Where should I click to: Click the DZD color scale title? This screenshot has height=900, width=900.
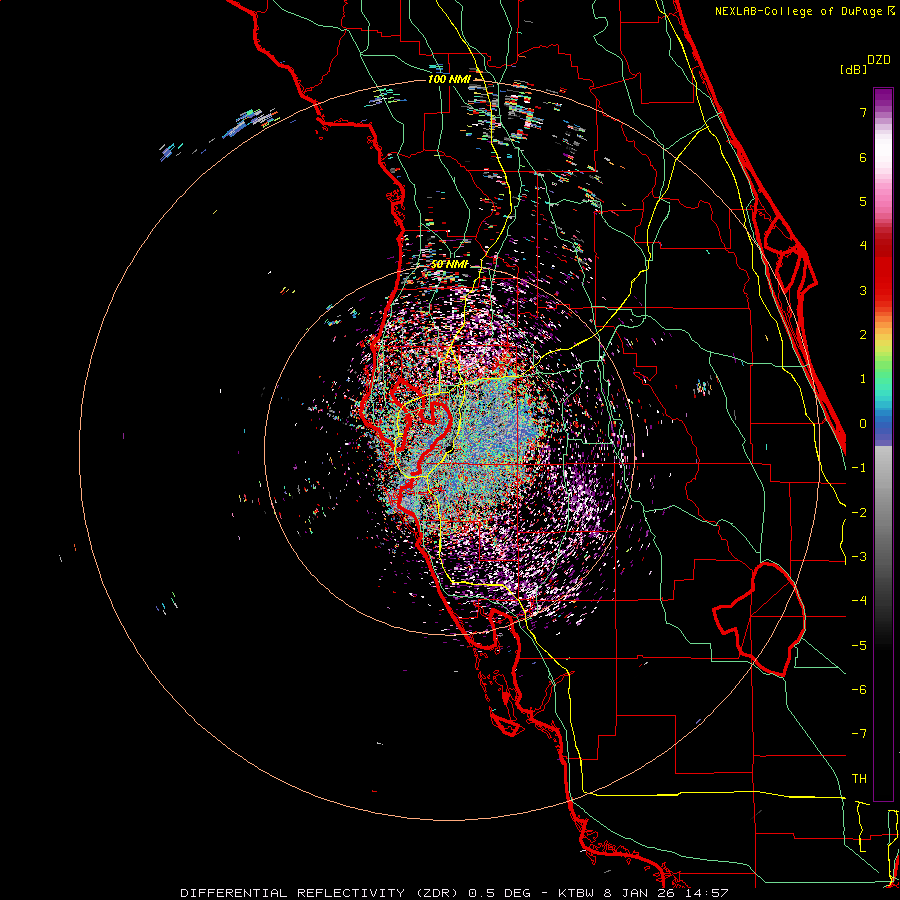tap(879, 60)
